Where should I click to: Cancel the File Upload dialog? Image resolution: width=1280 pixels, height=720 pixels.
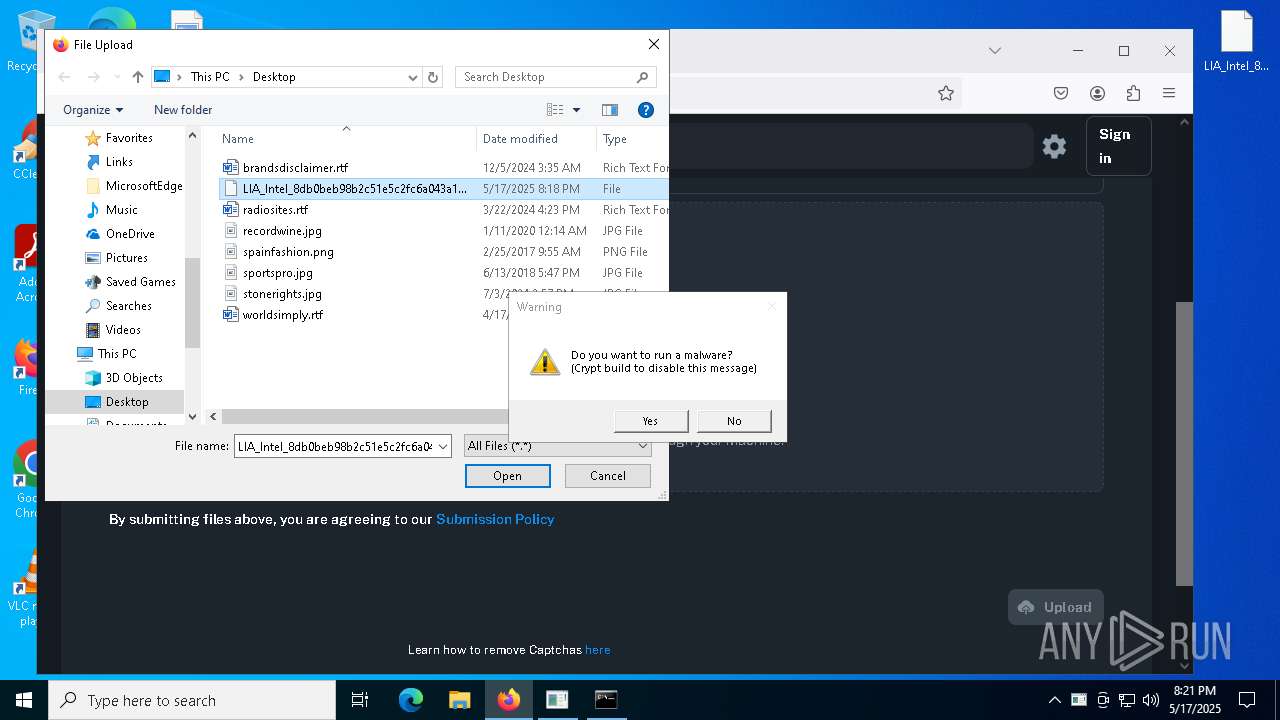608,476
